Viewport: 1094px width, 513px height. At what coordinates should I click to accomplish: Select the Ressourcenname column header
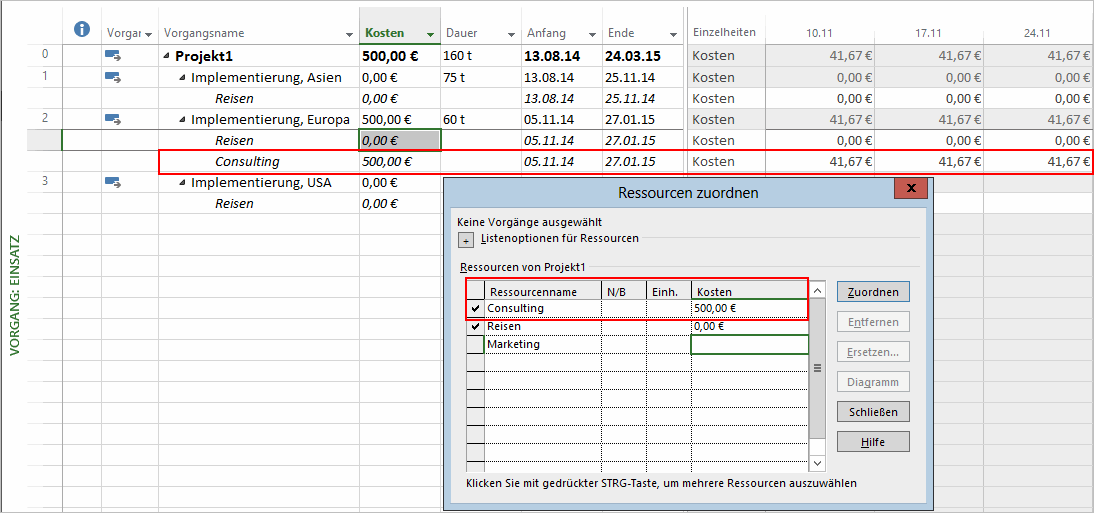(542, 292)
